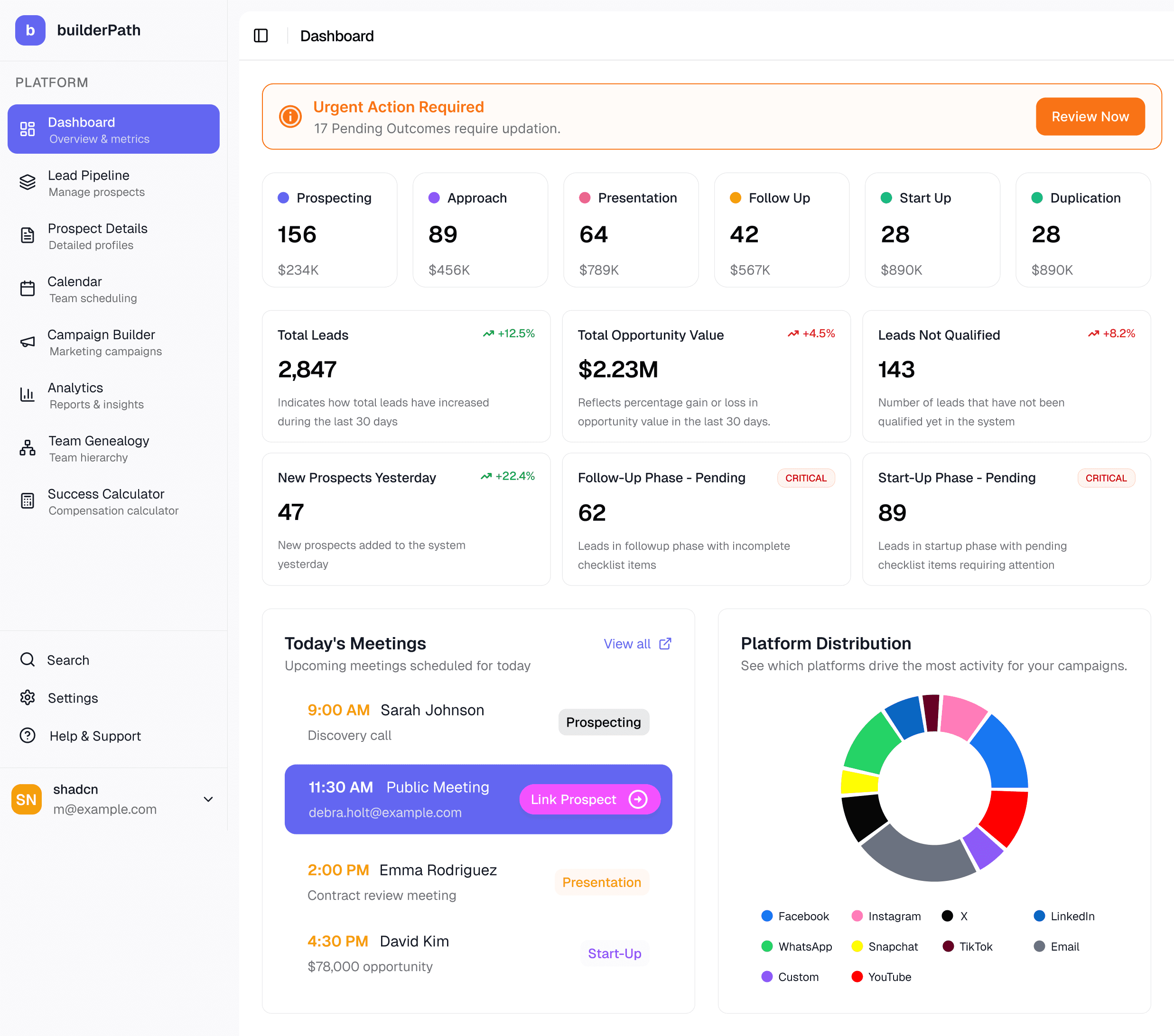The image size is (1174, 1036).
Task: Switch to the Lead Pipeline section
Action: click(x=88, y=183)
